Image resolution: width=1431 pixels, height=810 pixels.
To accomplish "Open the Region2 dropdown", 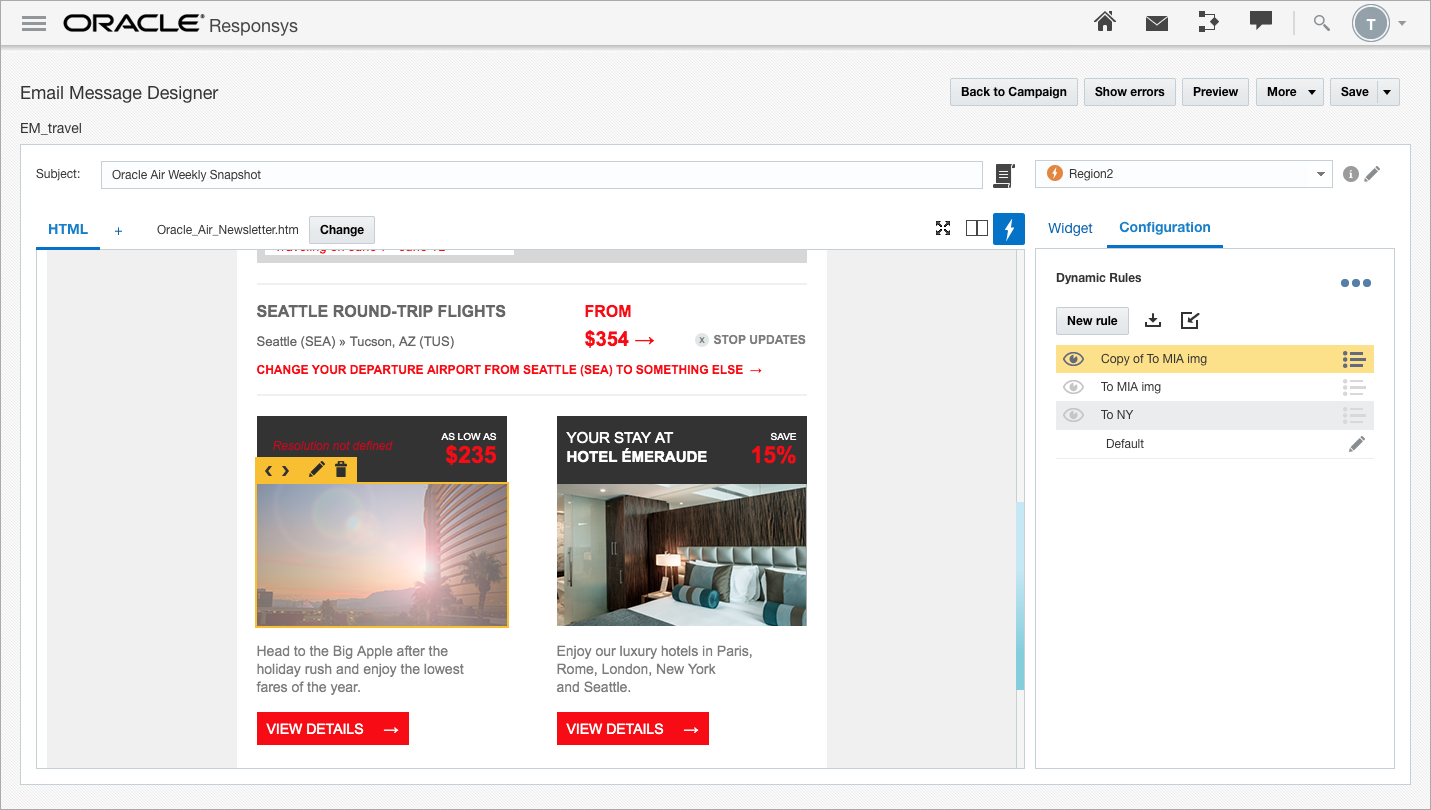I will coord(1183,174).
